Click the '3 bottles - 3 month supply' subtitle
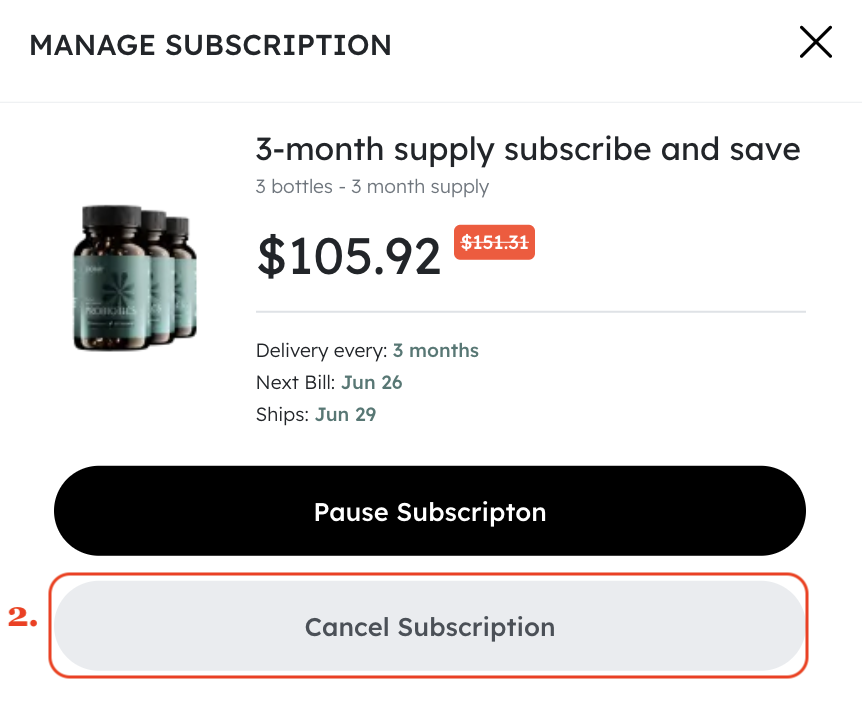This screenshot has width=862, height=702. pos(371,187)
